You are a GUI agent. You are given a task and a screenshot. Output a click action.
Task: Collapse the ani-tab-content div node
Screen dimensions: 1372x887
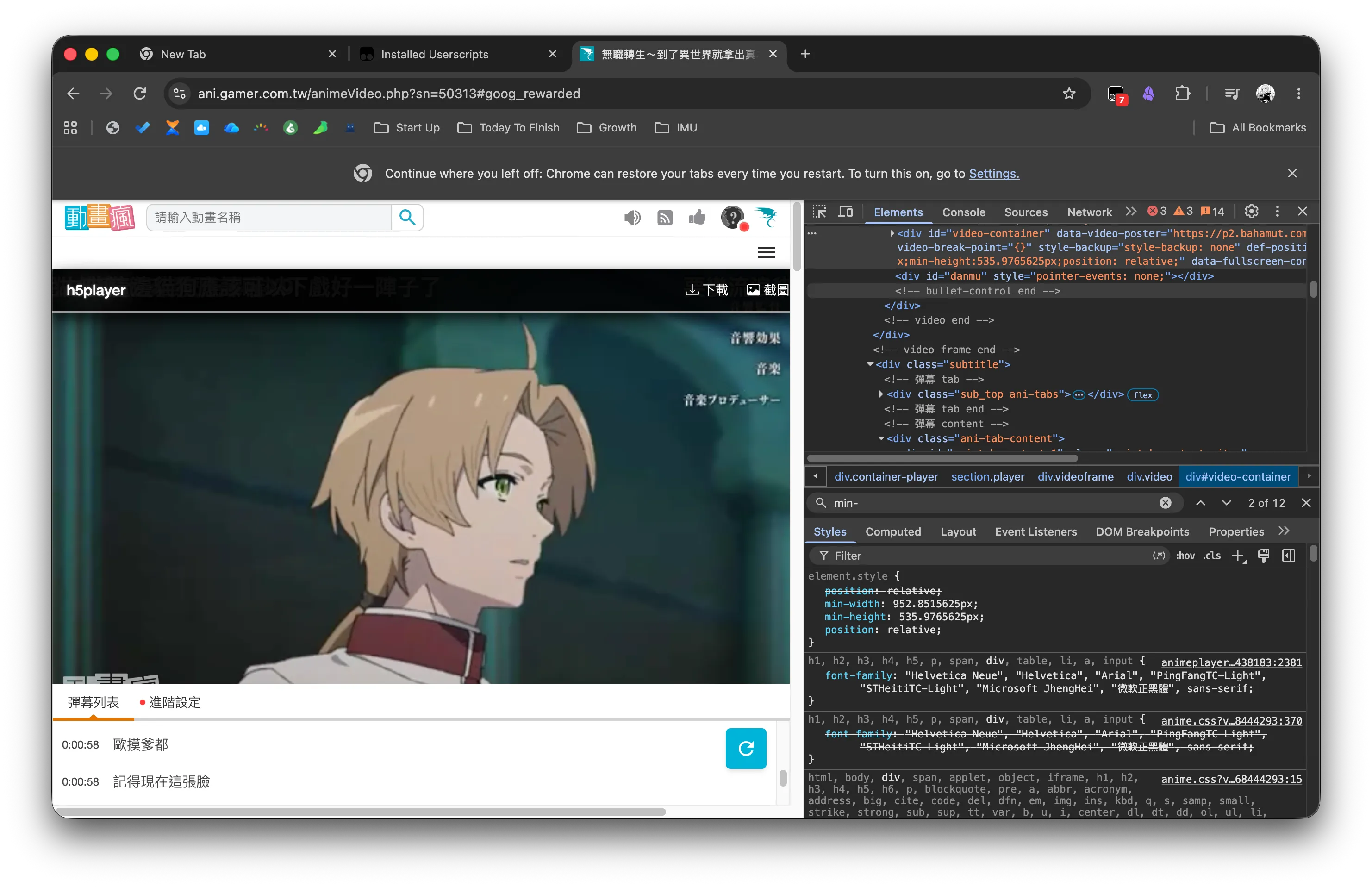881,438
